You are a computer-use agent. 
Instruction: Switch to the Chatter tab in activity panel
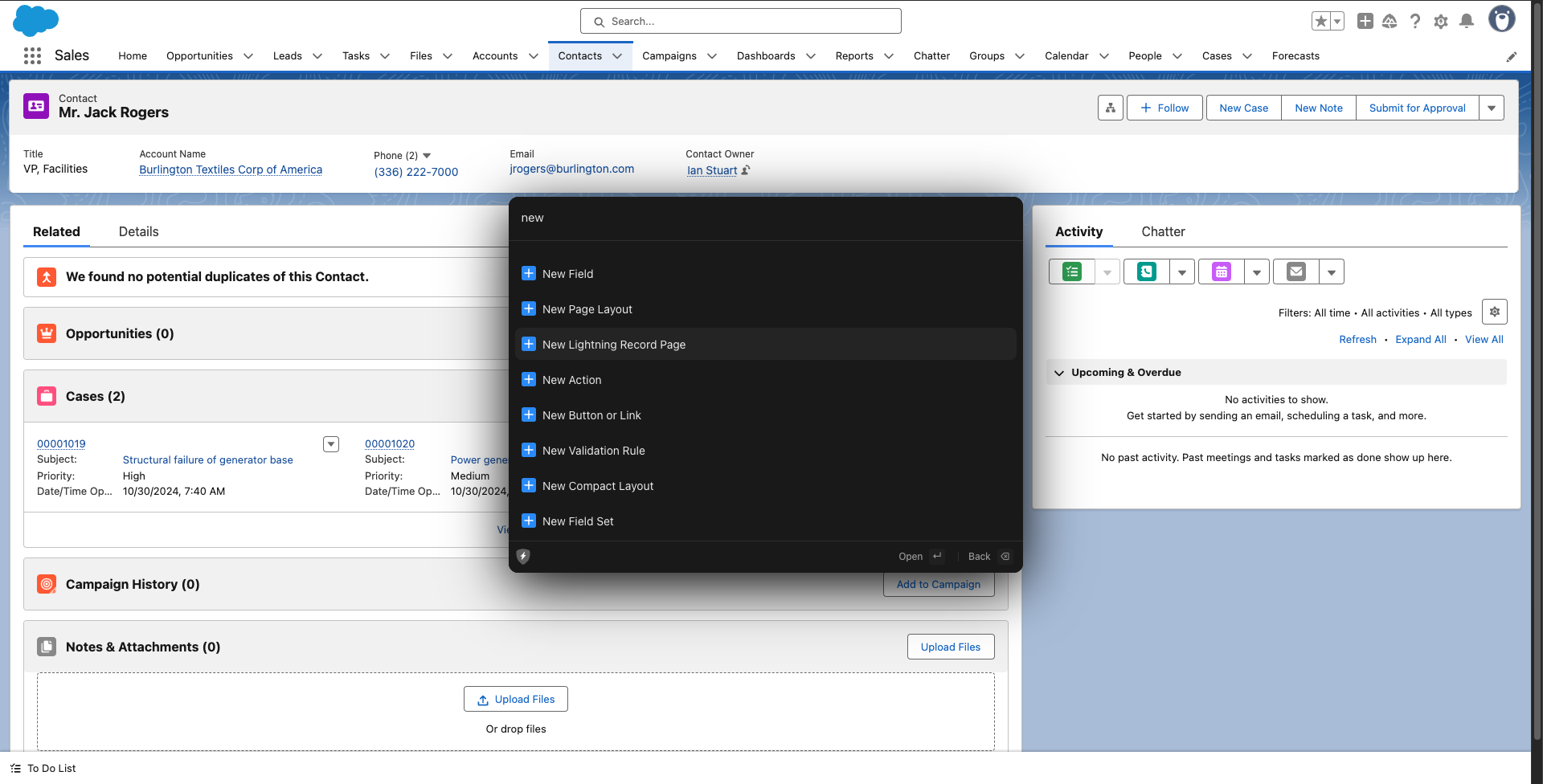[1163, 231]
